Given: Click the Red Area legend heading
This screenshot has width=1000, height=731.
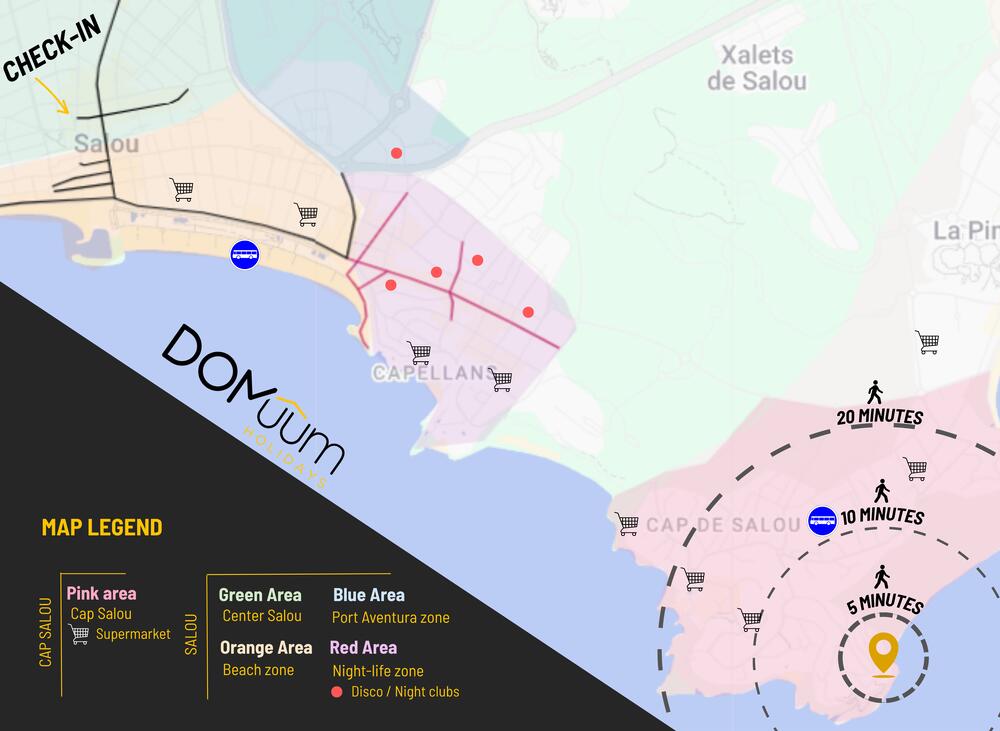Looking at the screenshot, I should [x=364, y=648].
